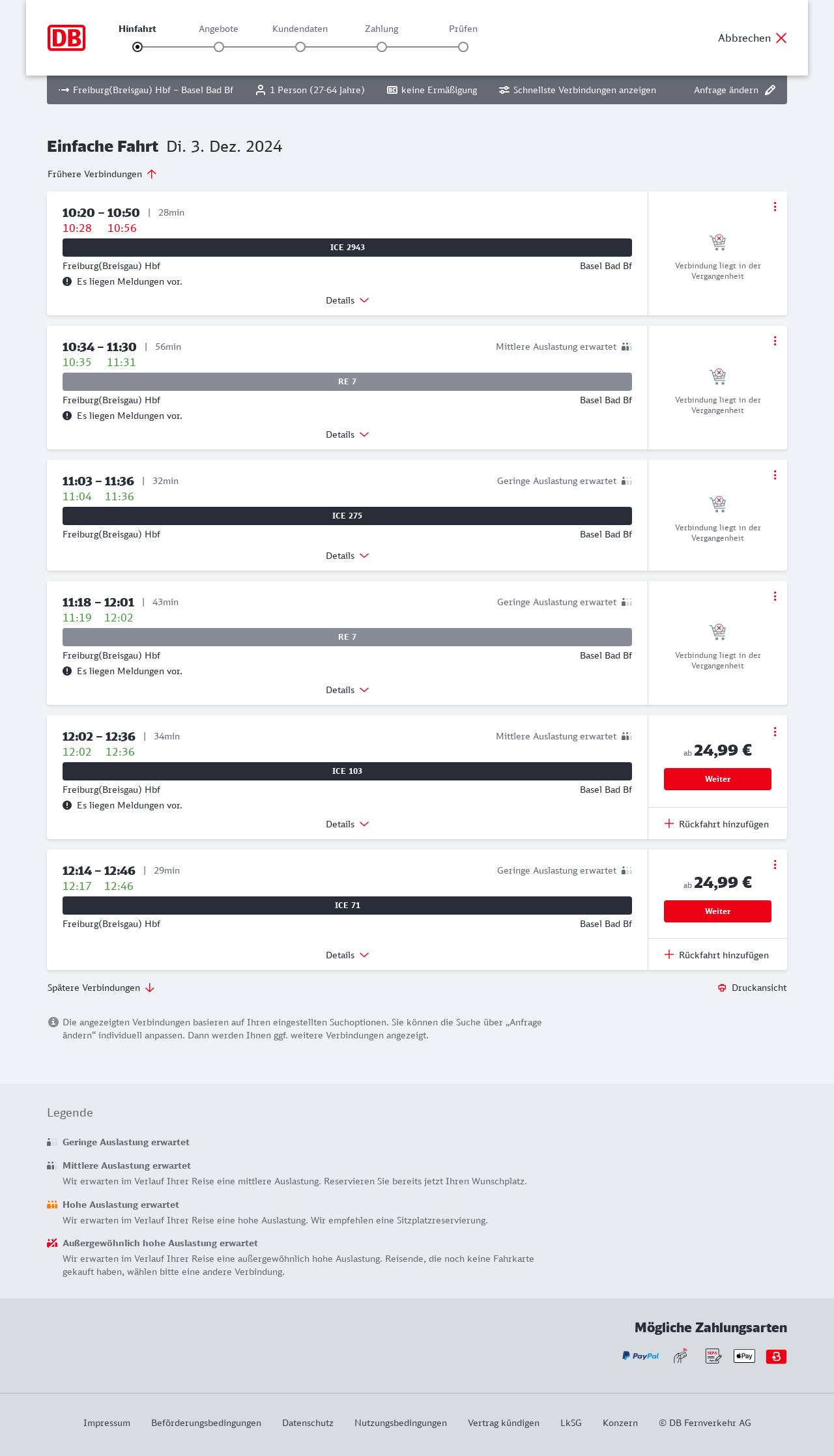Select the Kundendaten progress step circle

click(x=300, y=47)
